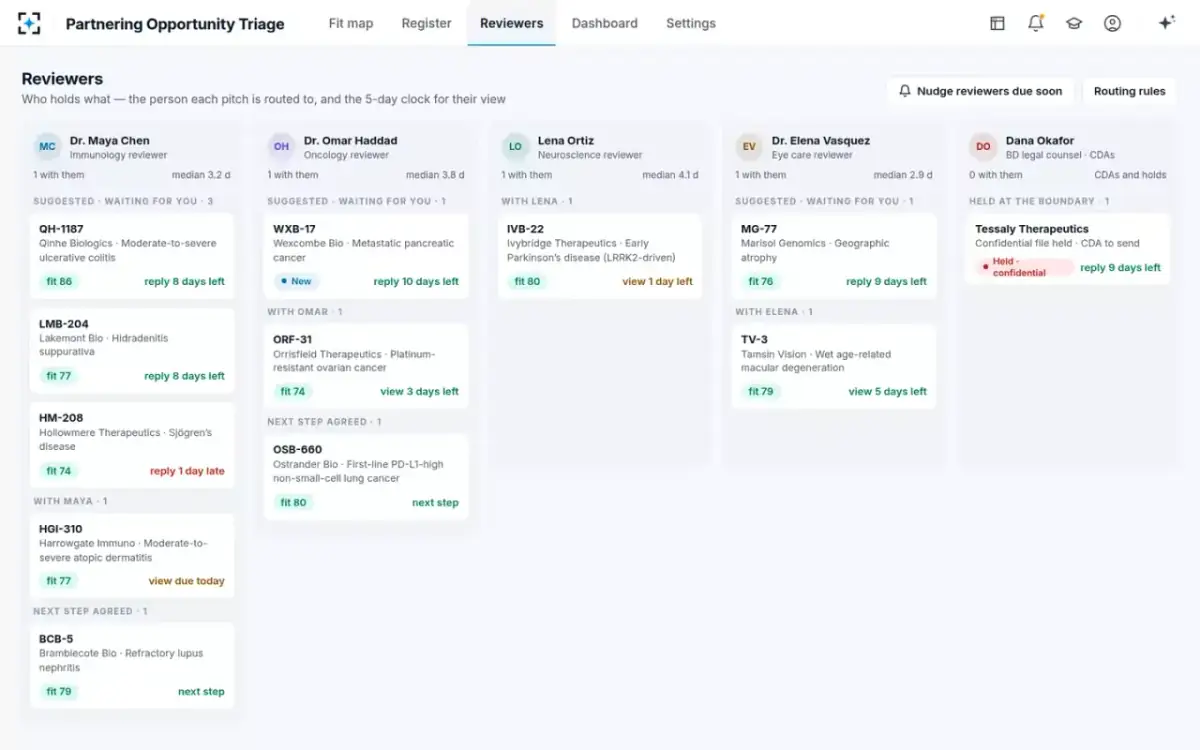
Task: Go to the Register tab
Action: coord(427,23)
